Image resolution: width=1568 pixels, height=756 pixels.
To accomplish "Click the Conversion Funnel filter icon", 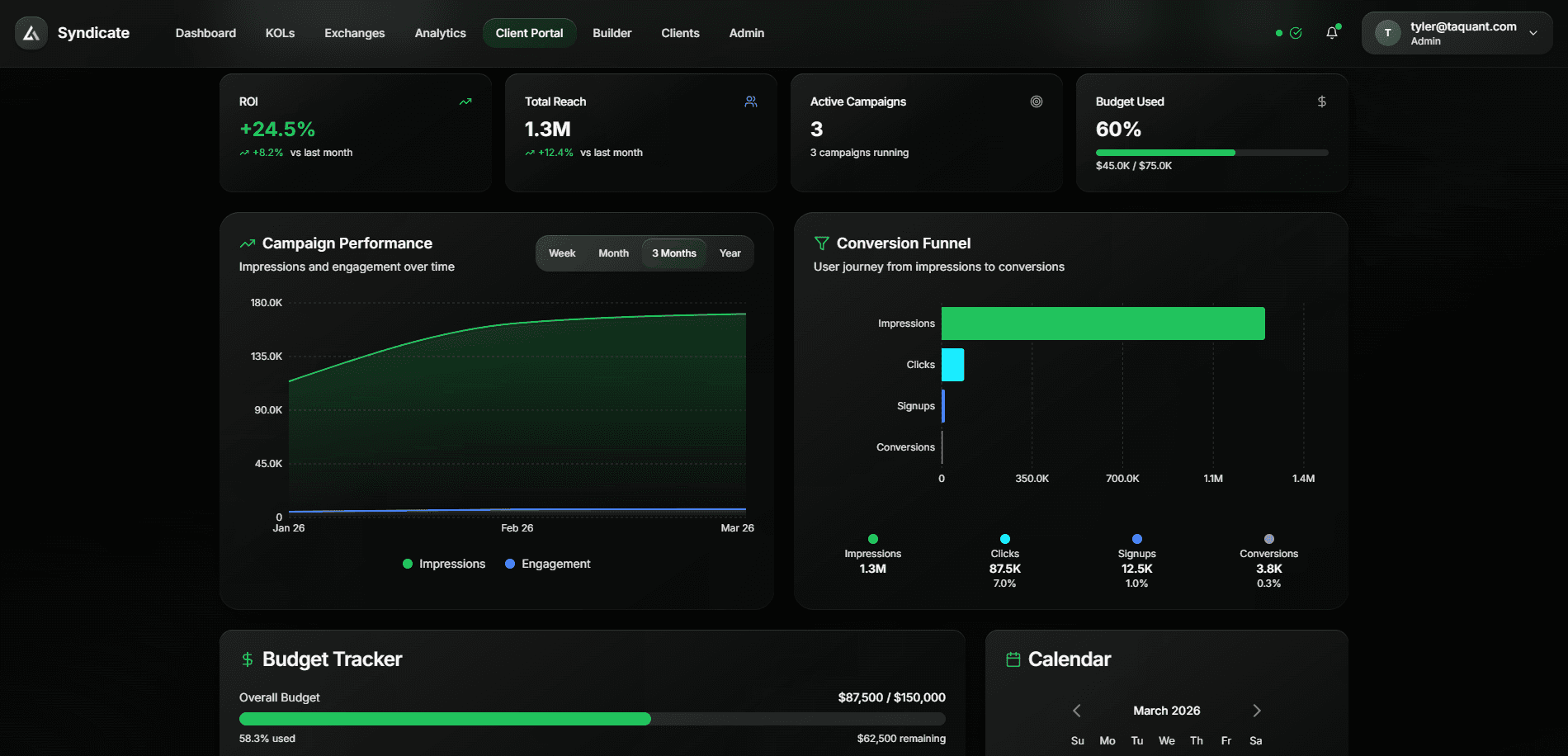I will tap(820, 243).
